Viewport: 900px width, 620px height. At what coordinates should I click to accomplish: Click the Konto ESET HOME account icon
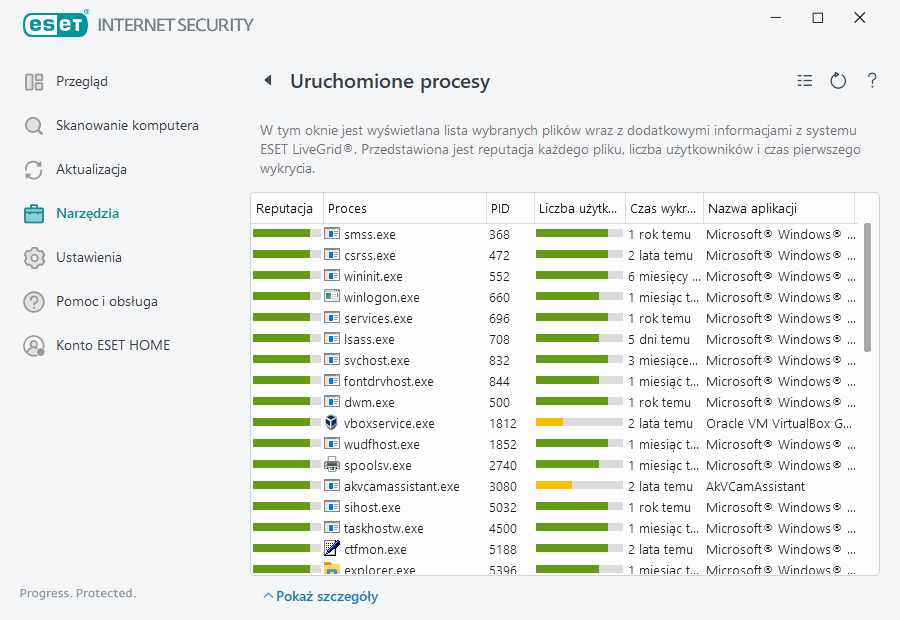click(x=34, y=346)
